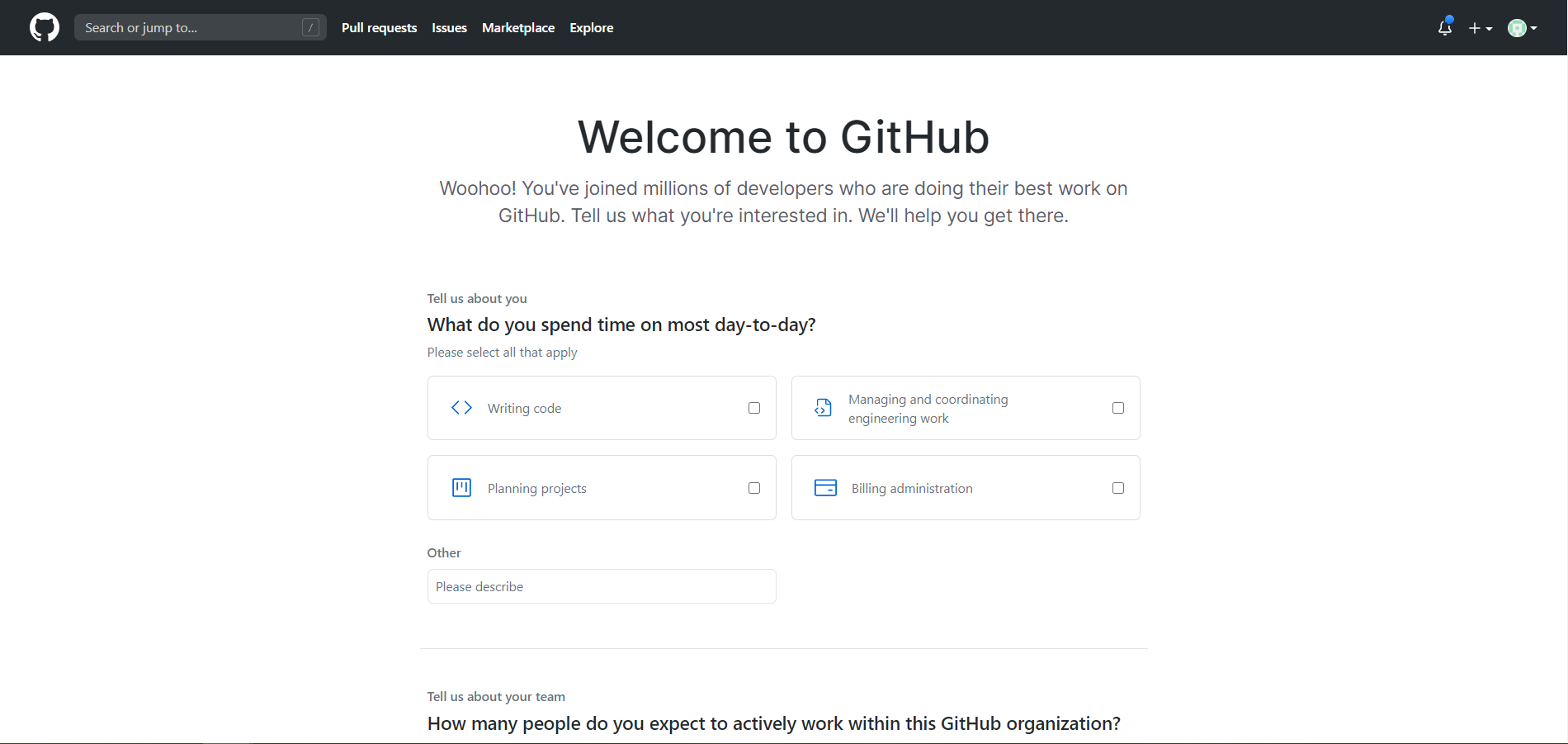Click the 'Please select all that apply' text

pyautogui.click(x=502, y=352)
